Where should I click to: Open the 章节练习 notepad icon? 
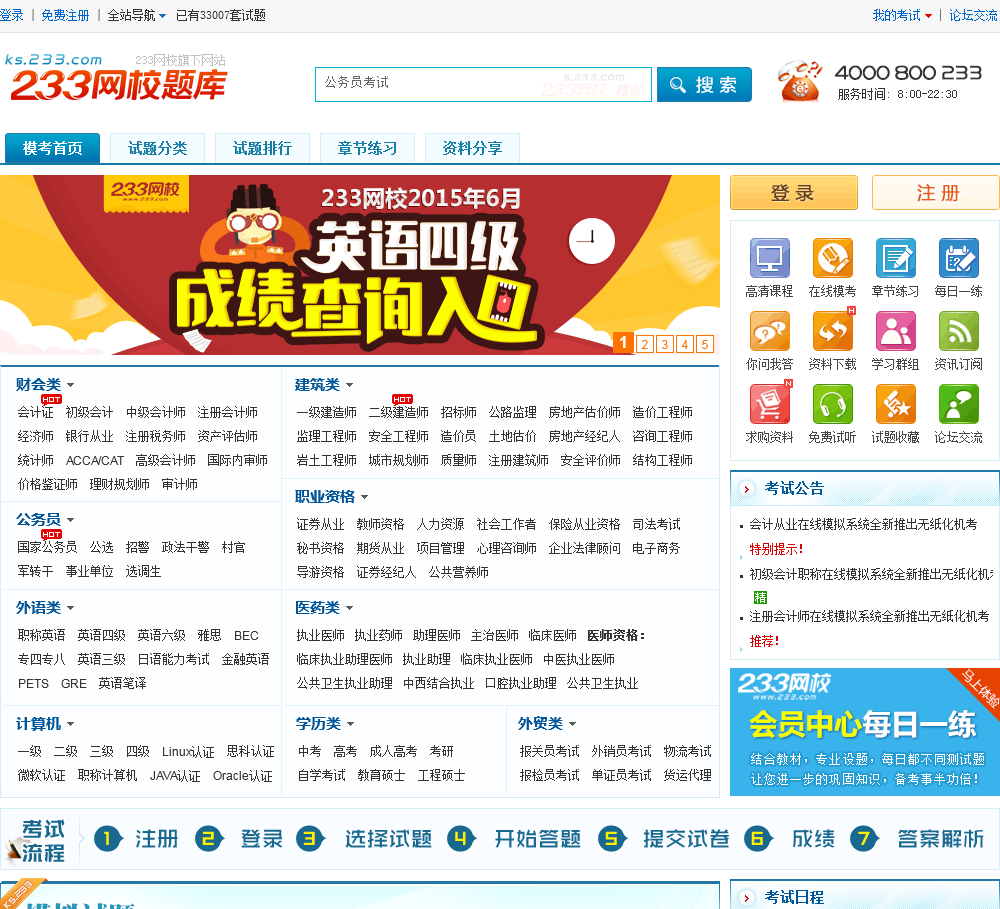[895, 258]
